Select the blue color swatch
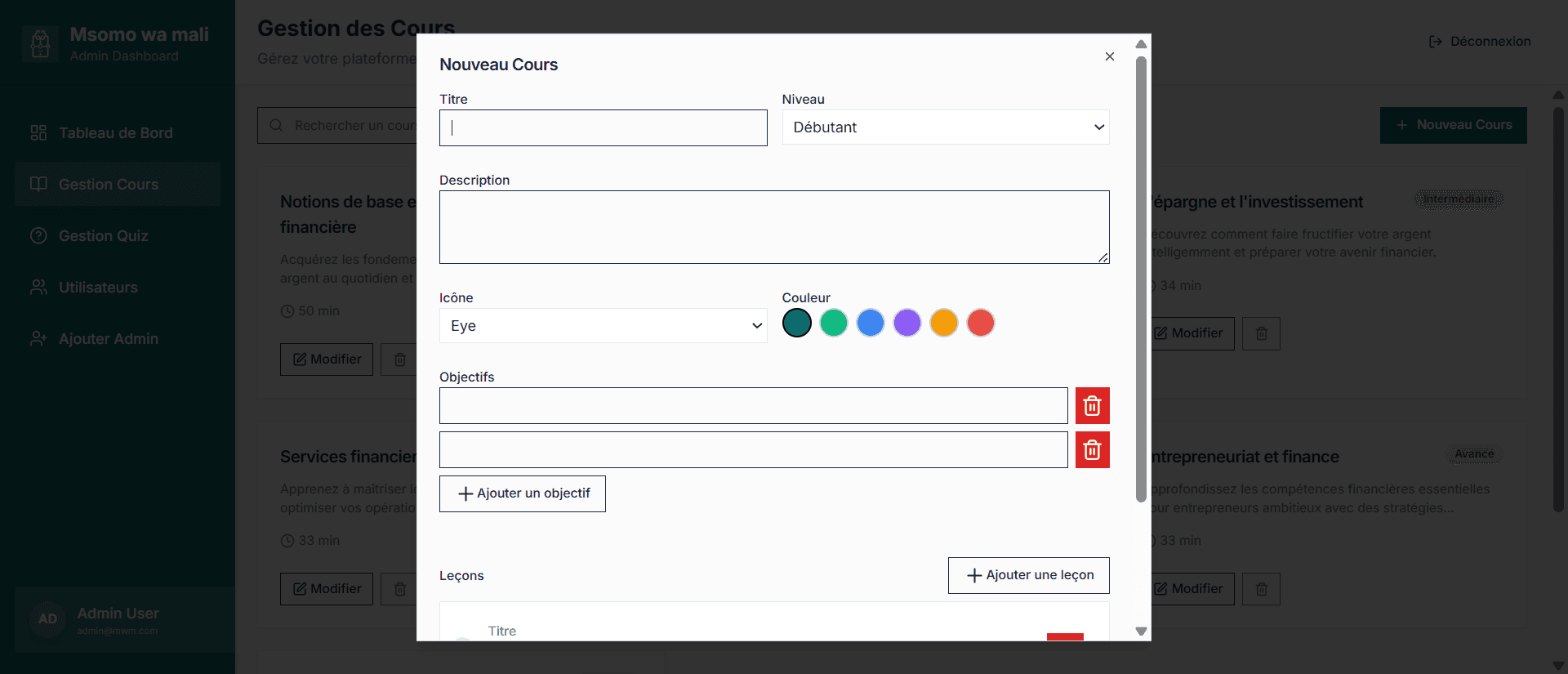This screenshot has width=1568, height=674. [871, 323]
